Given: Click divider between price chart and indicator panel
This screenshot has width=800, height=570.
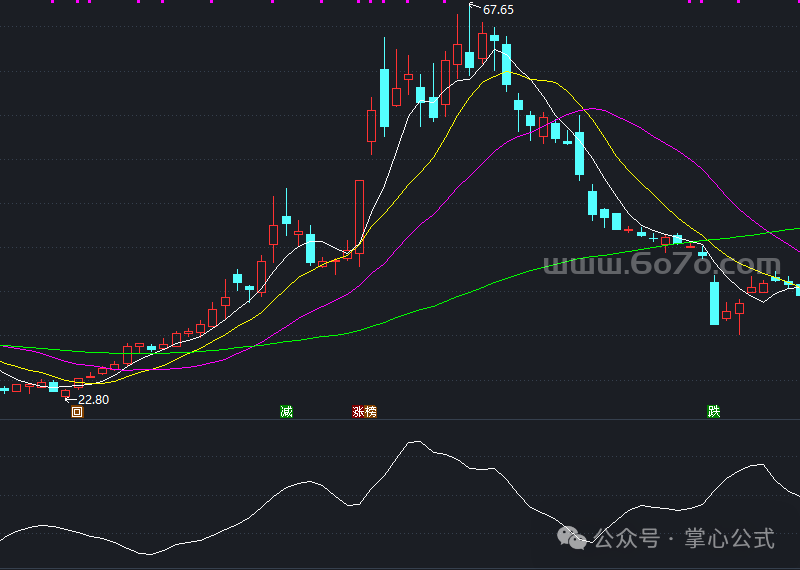Looking at the screenshot, I should coord(400,421).
